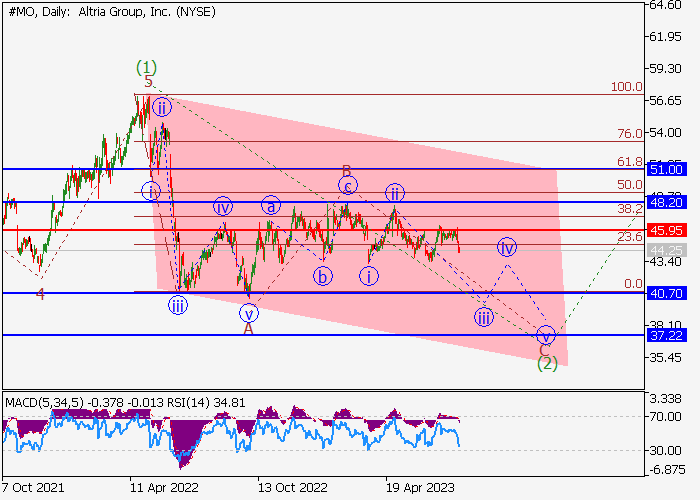Image resolution: width=700 pixels, height=500 pixels.
Task: Click the green (1) wave label
Action: pyautogui.click(x=146, y=68)
